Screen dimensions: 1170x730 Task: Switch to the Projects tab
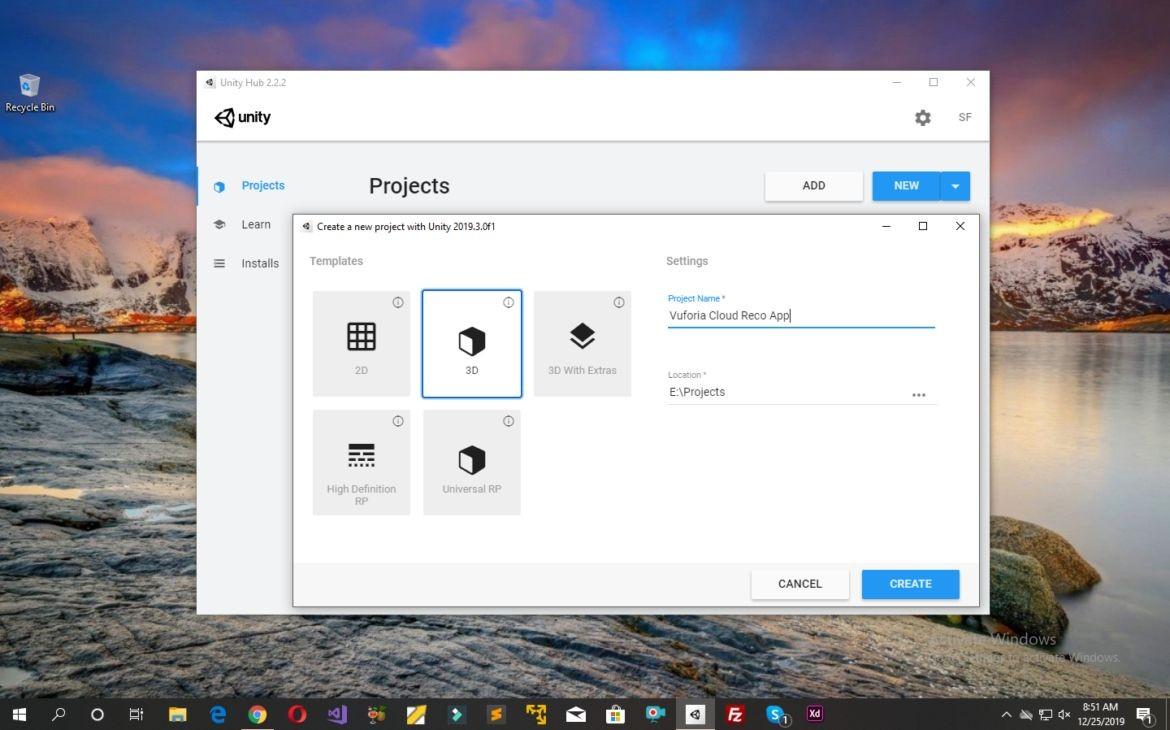tap(248, 186)
